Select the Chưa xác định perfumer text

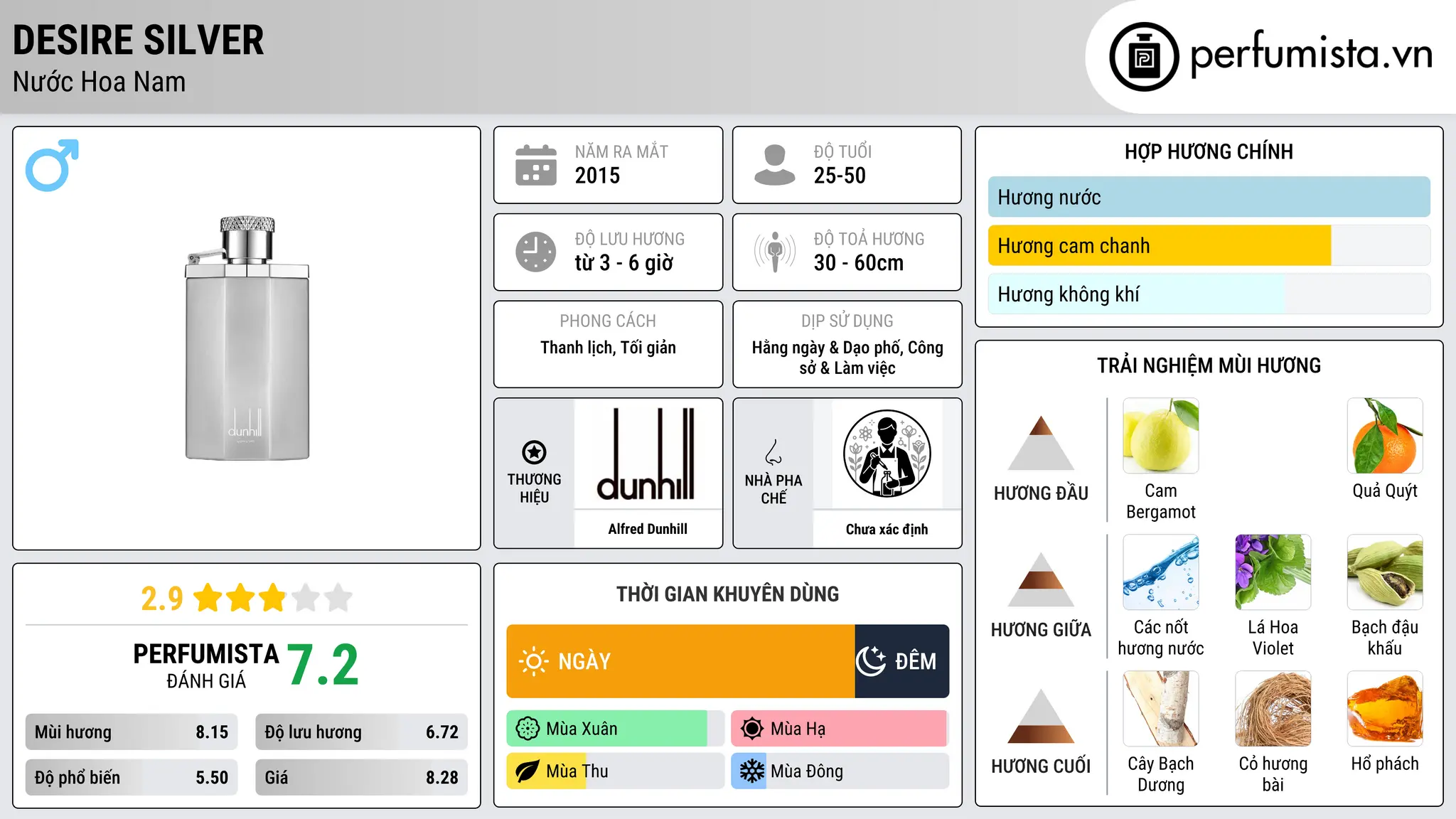pyautogui.click(x=887, y=529)
